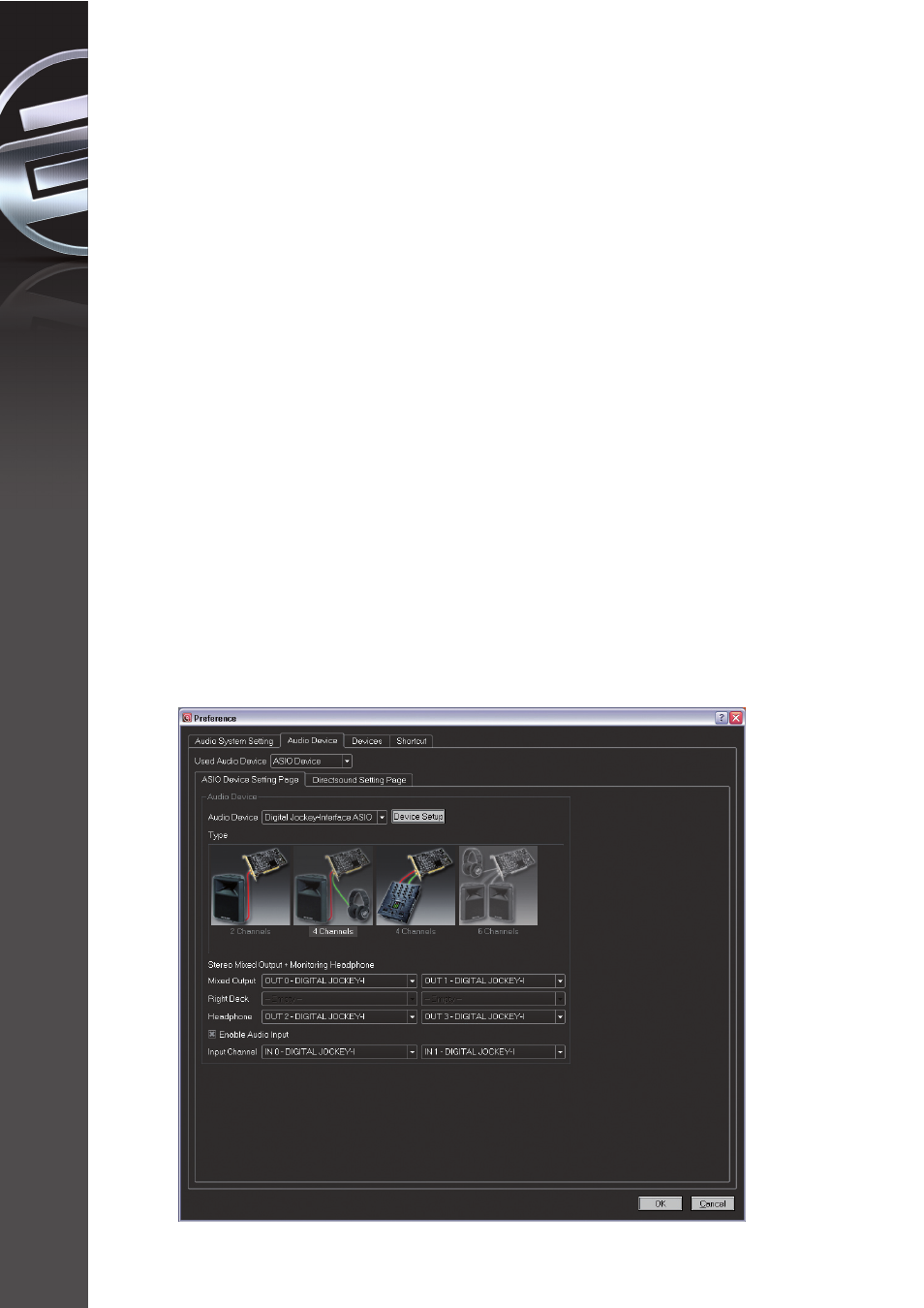Click the first Right Deck disabled dropdown

click(x=340, y=998)
